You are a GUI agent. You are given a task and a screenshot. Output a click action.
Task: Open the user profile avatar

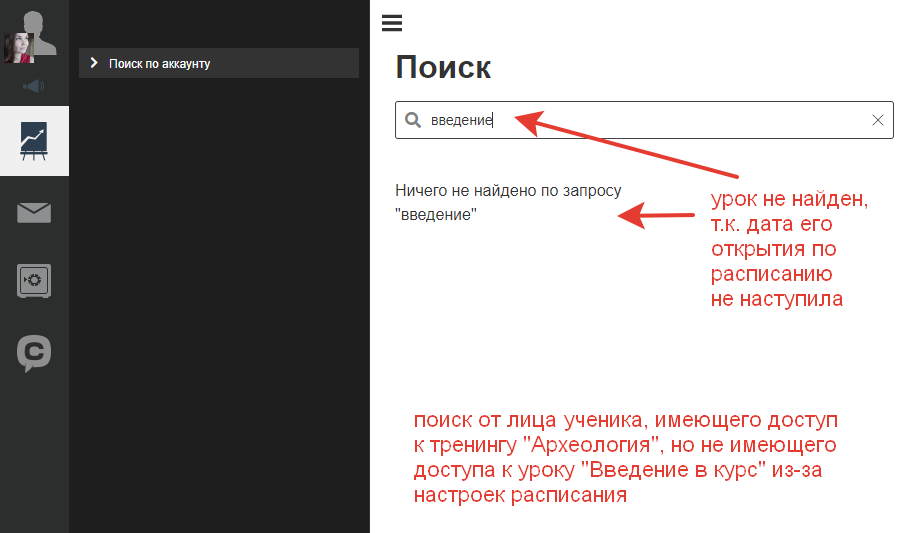30,37
